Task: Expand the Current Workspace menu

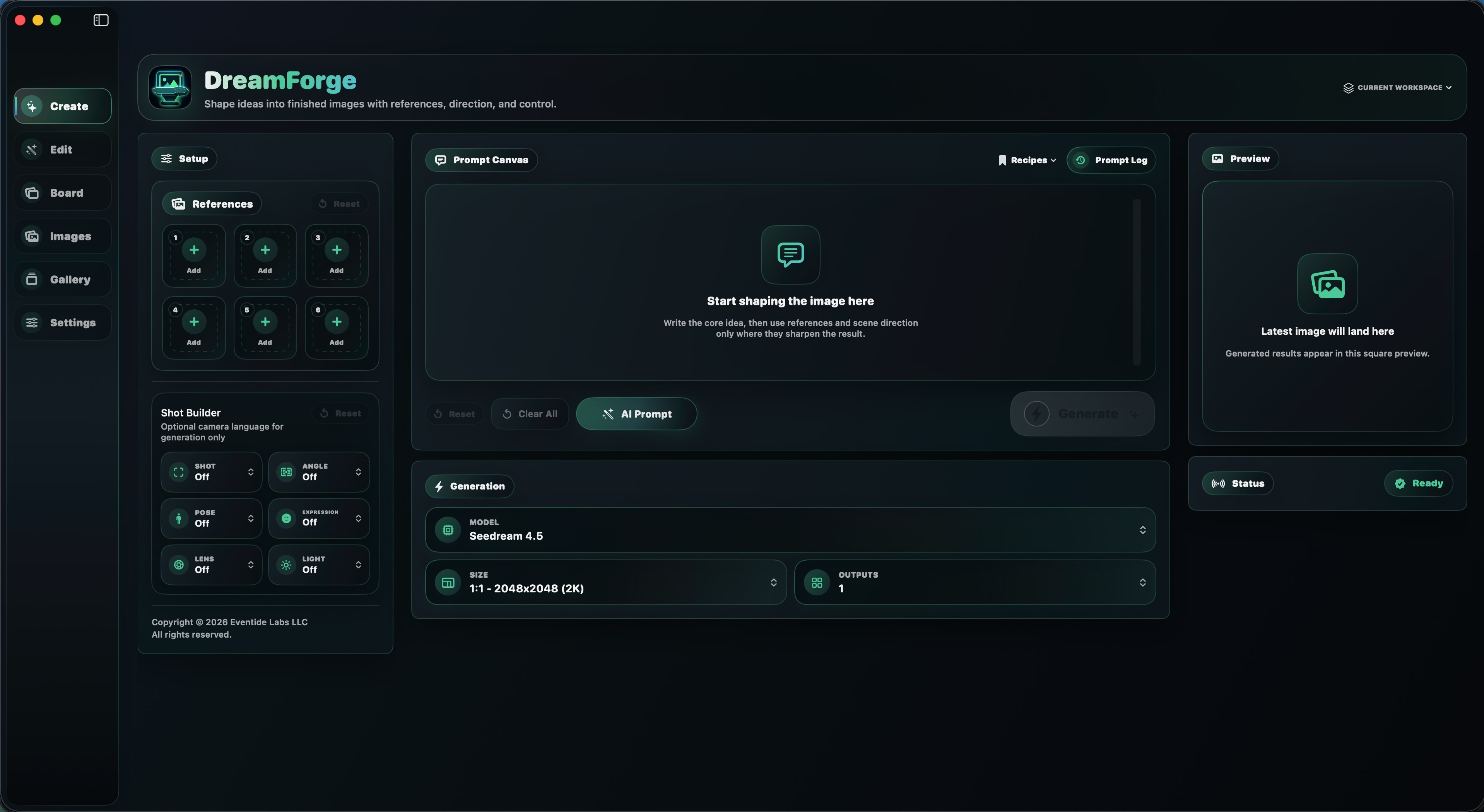Action: (x=1397, y=87)
